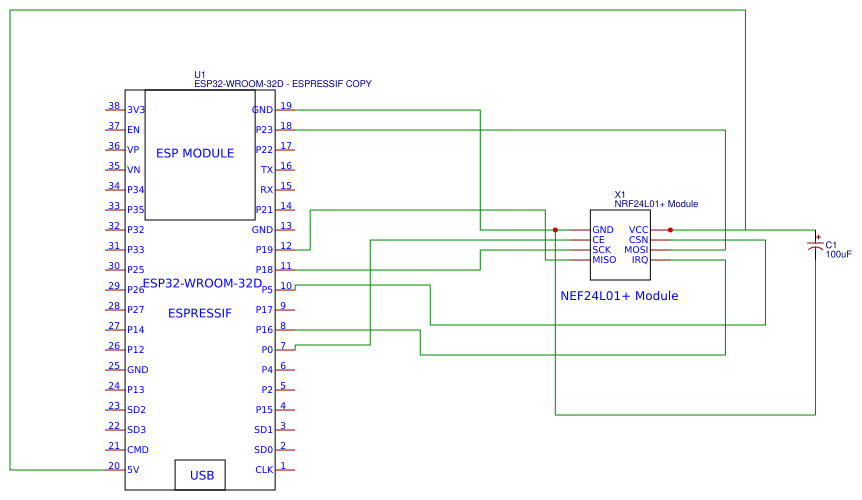Select the GND pin on NRF24L01 module
This screenshot has height=500, width=862.
(x=603, y=230)
